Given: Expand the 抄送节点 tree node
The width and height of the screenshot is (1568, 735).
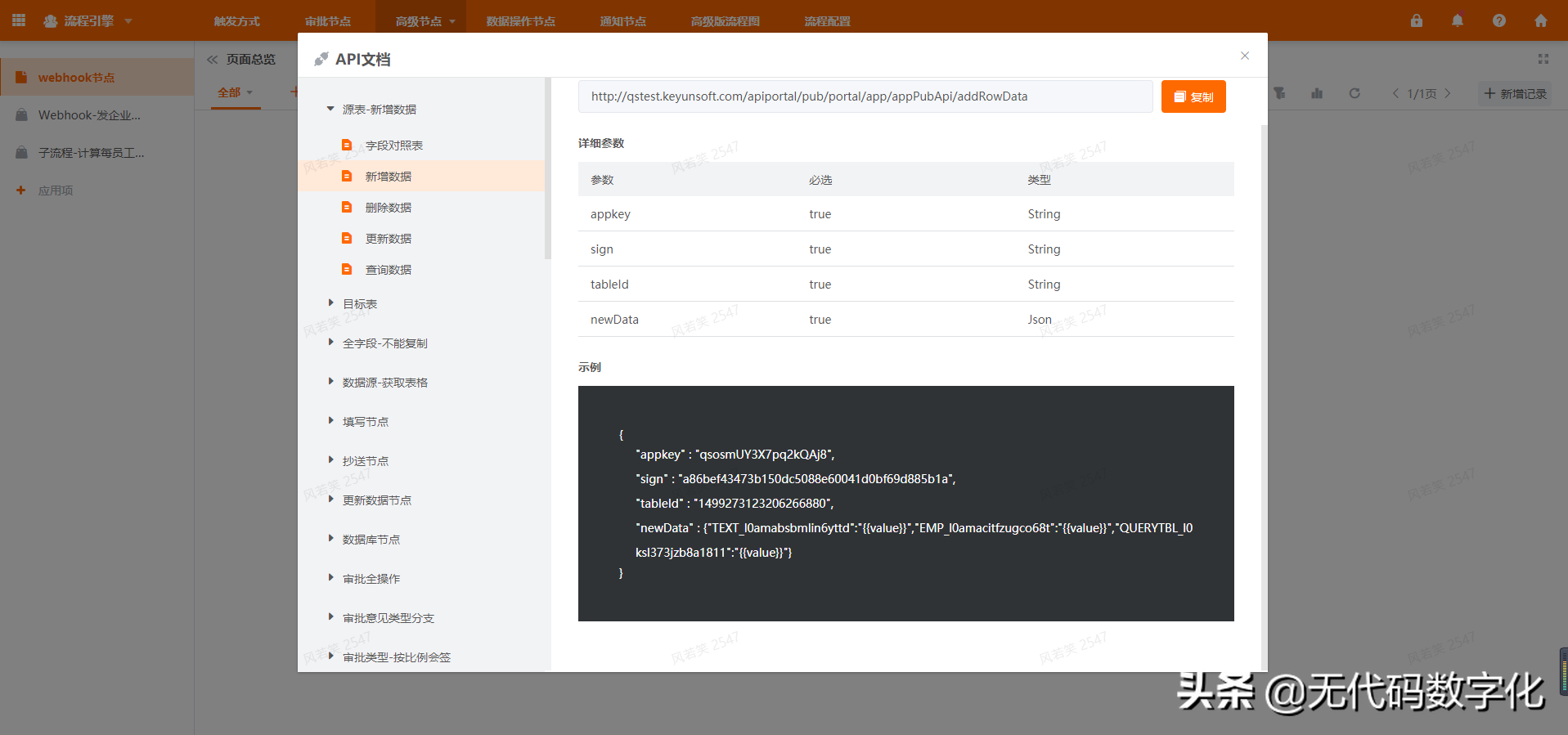Looking at the screenshot, I should [330, 459].
